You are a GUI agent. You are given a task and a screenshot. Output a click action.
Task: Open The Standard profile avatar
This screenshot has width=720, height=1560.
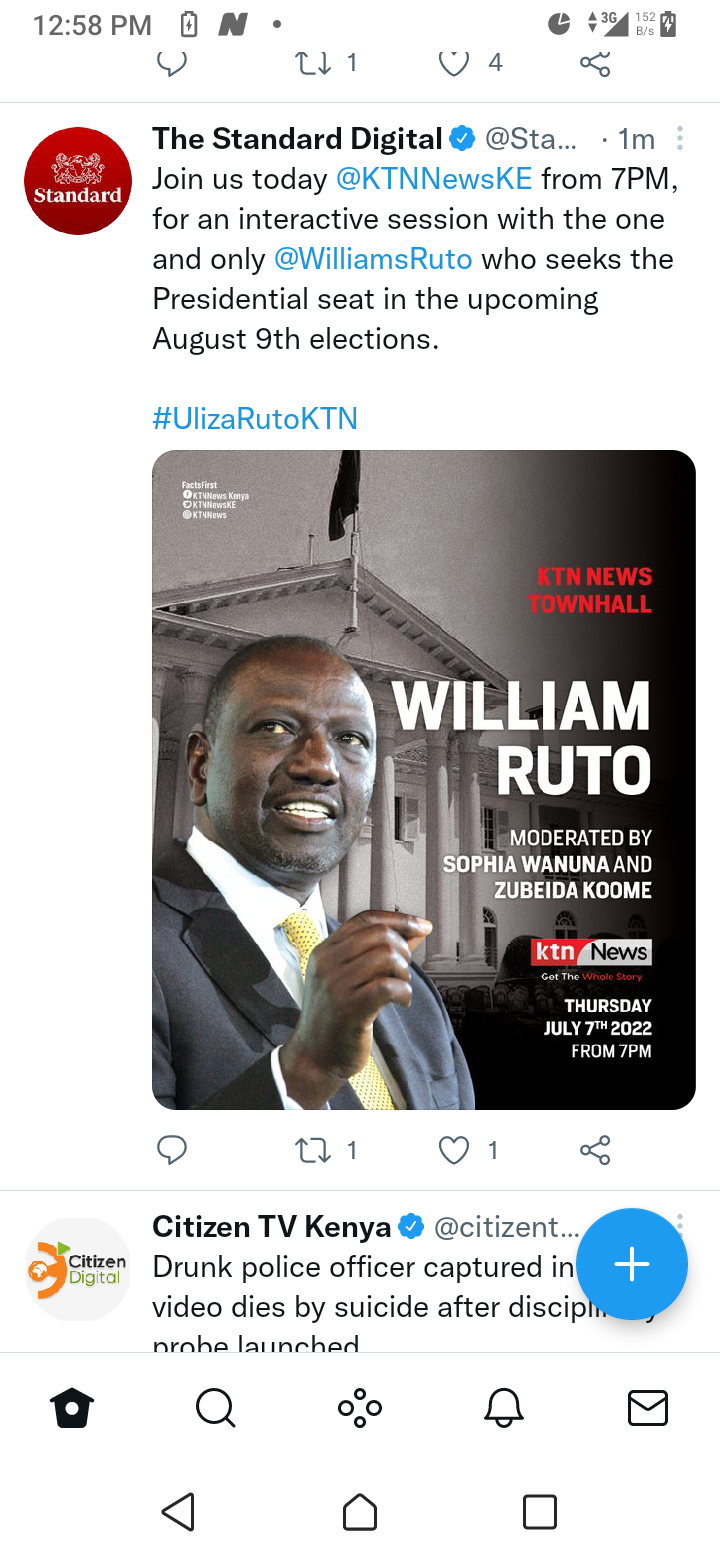(x=78, y=181)
